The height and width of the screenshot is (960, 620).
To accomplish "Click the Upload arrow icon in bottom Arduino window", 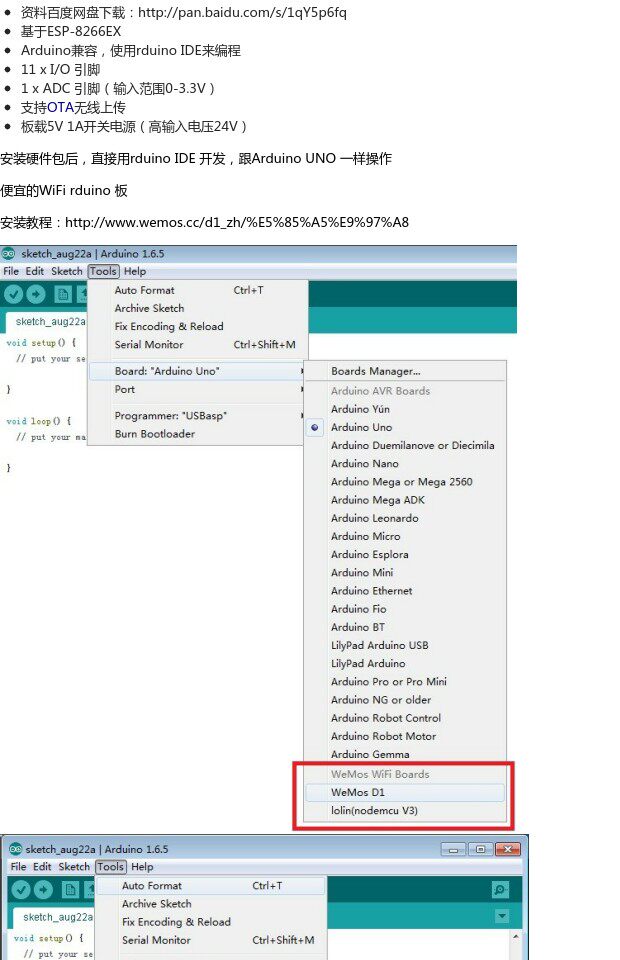I will click(x=43, y=890).
